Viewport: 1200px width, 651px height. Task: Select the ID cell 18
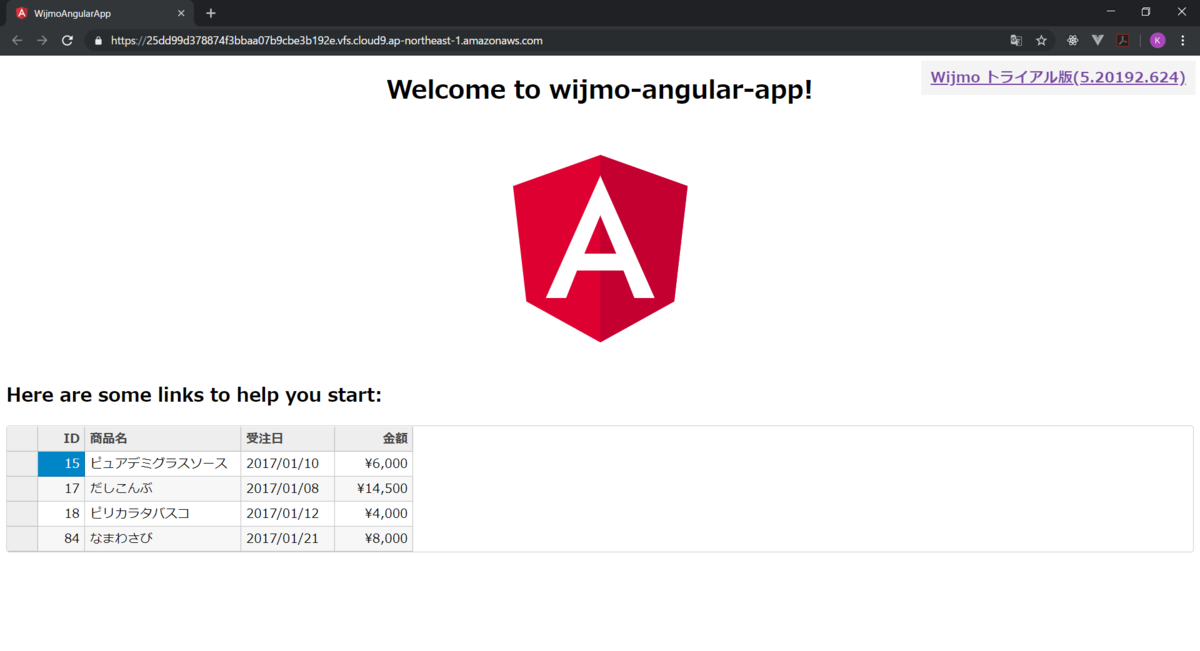coord(61,513)
